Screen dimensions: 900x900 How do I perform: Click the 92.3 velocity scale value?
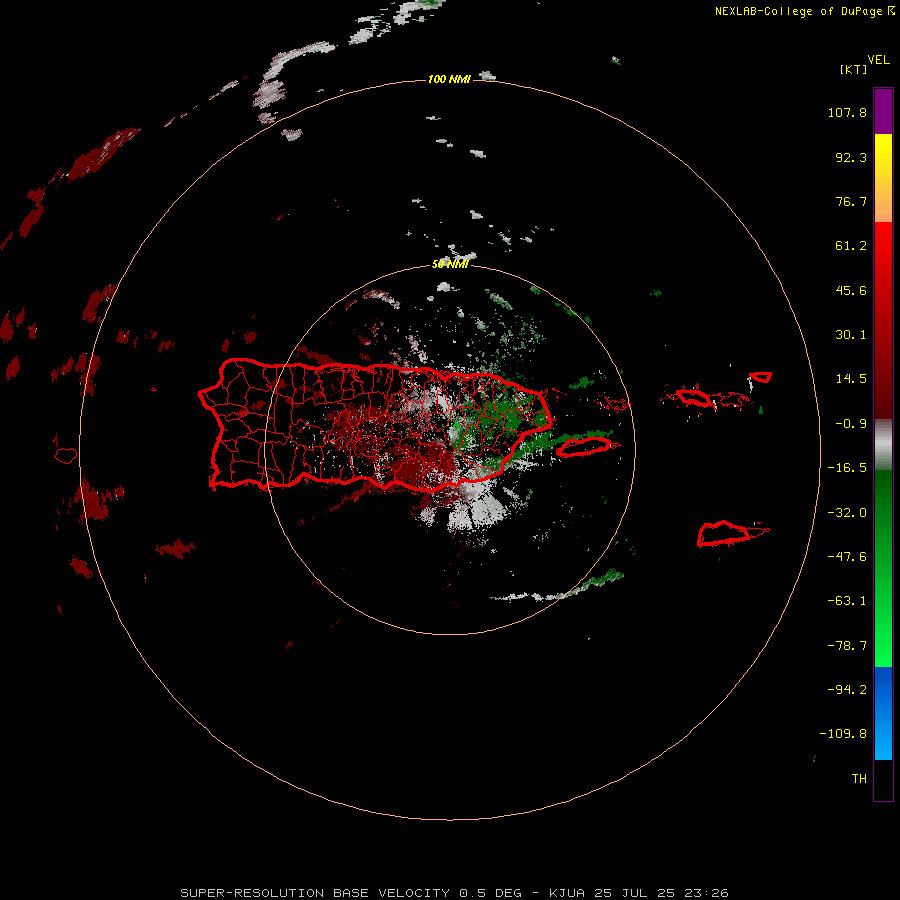(x=851, y=157)
